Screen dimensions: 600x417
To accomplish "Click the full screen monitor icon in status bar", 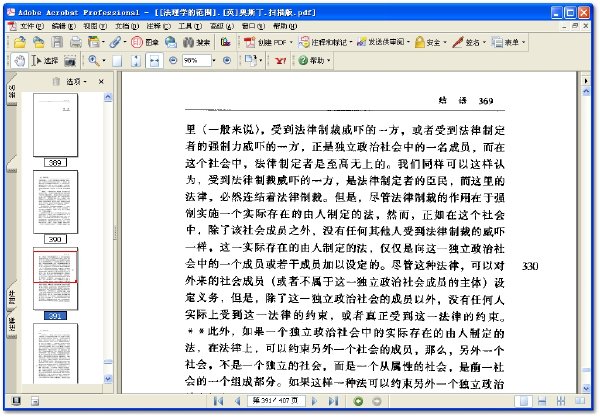I will click(16, 401).
